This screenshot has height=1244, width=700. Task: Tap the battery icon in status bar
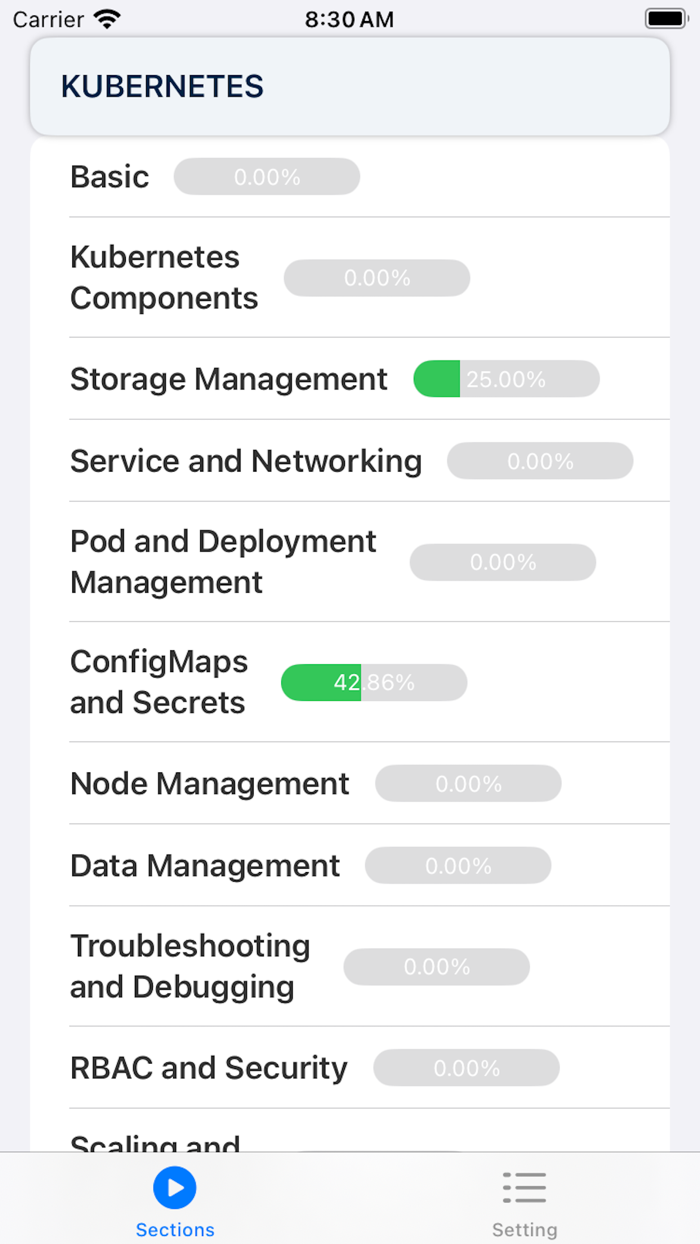click(663, 17)
